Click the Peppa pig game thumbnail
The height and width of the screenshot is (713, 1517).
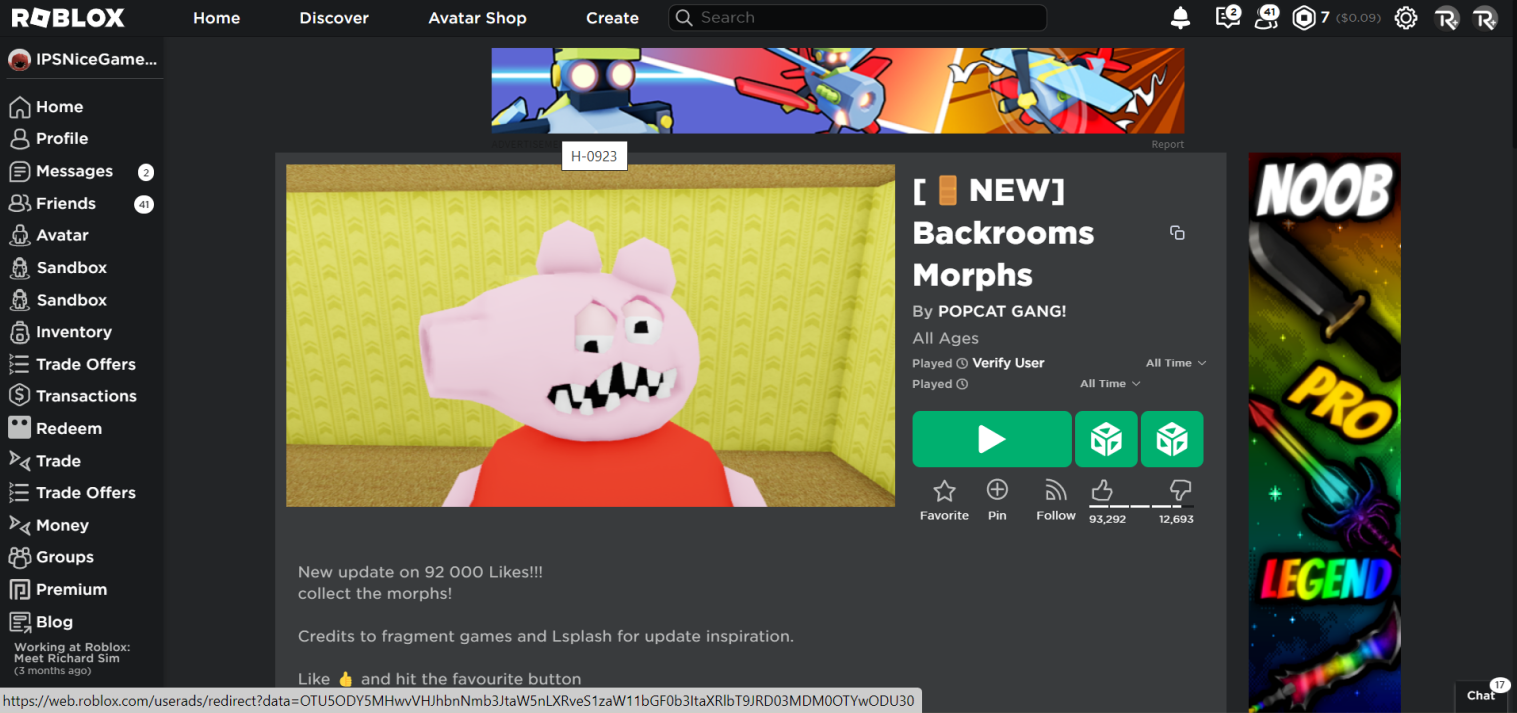(590, 336)
